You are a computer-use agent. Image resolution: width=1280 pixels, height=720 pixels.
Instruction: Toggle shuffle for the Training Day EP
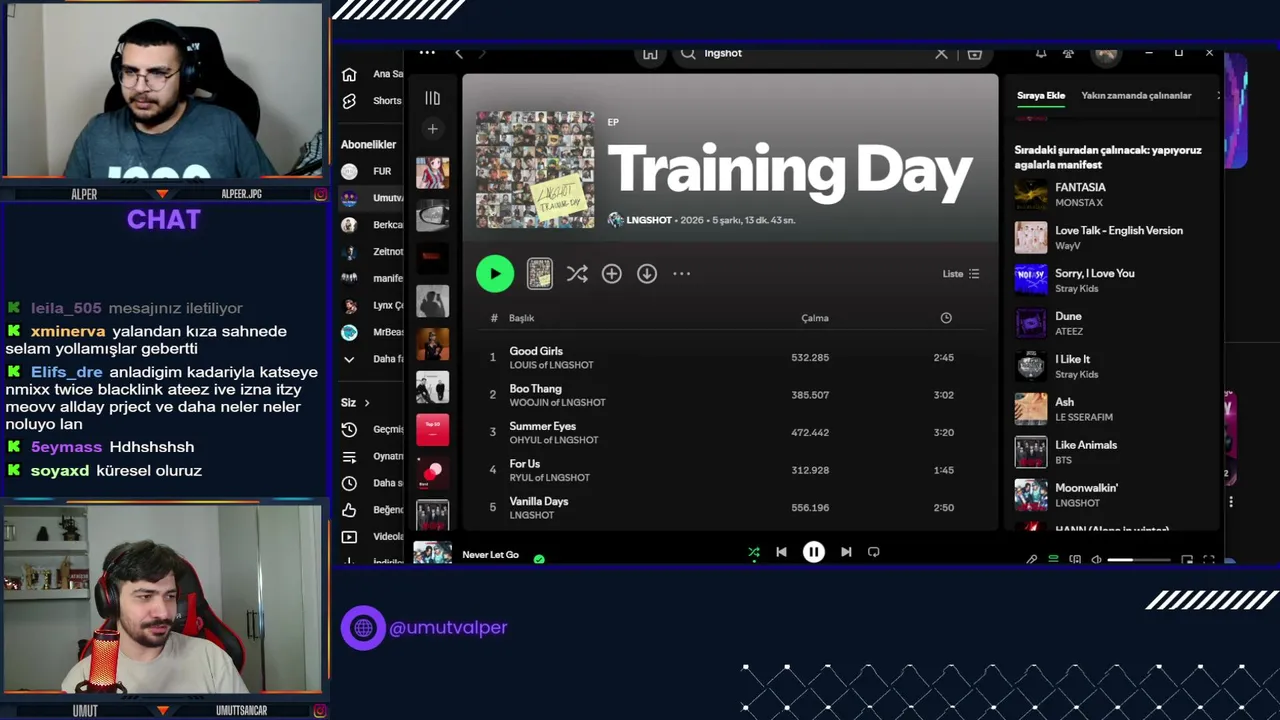coord(577,273)
